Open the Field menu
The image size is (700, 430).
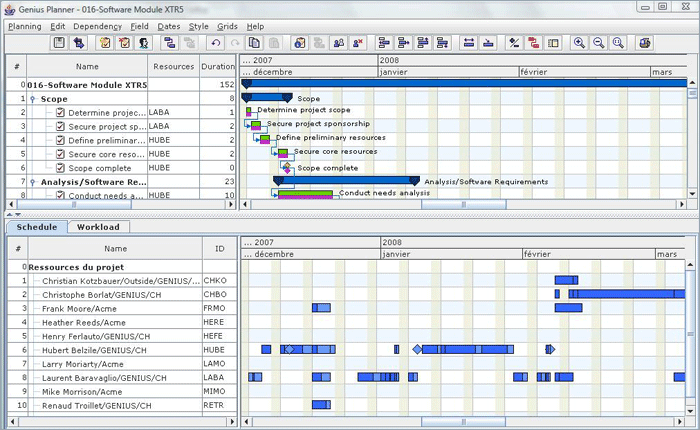click(x=139, y=26)
